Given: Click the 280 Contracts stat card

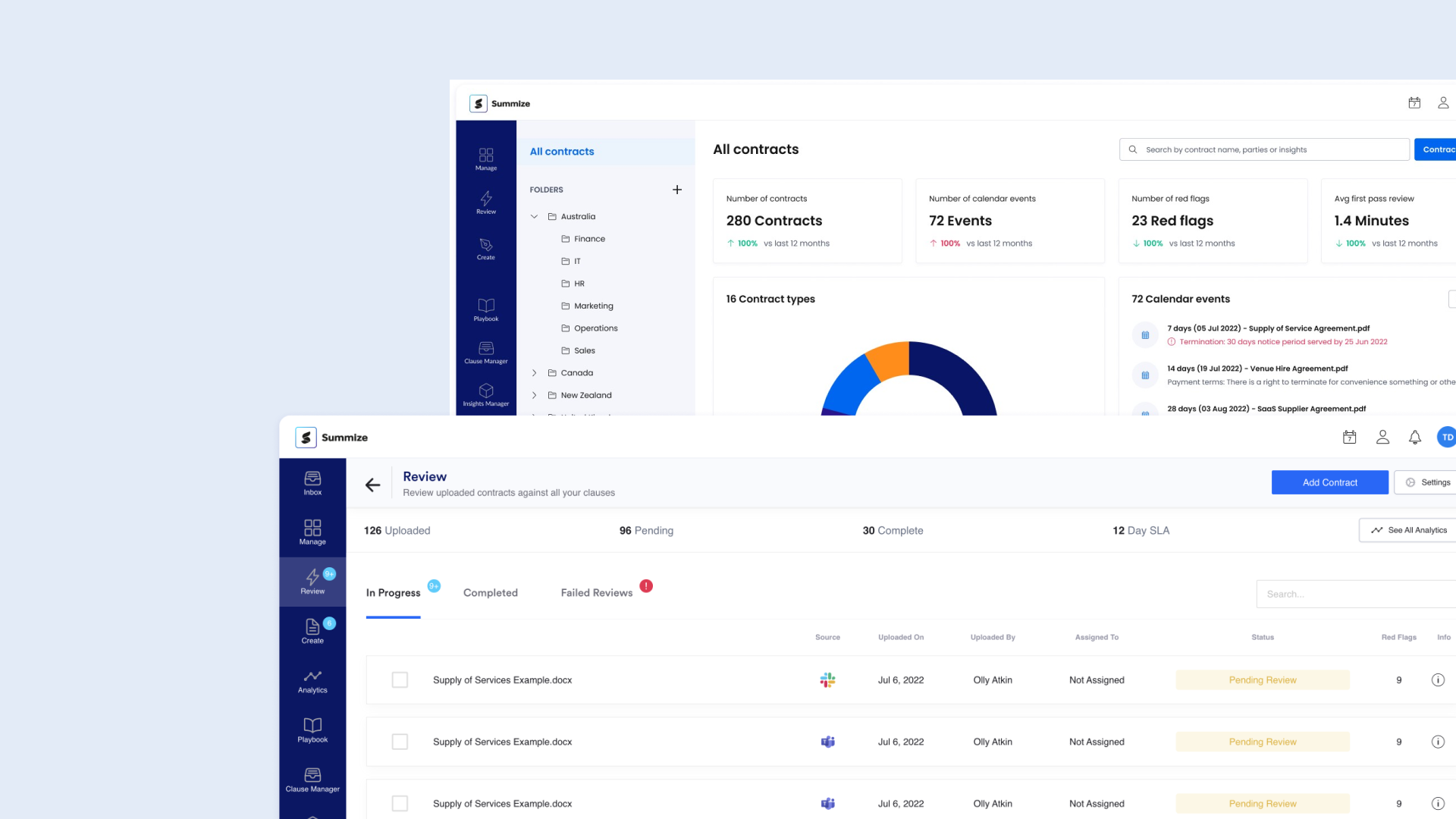Looking at the screenshot, I should coord(808,221).
